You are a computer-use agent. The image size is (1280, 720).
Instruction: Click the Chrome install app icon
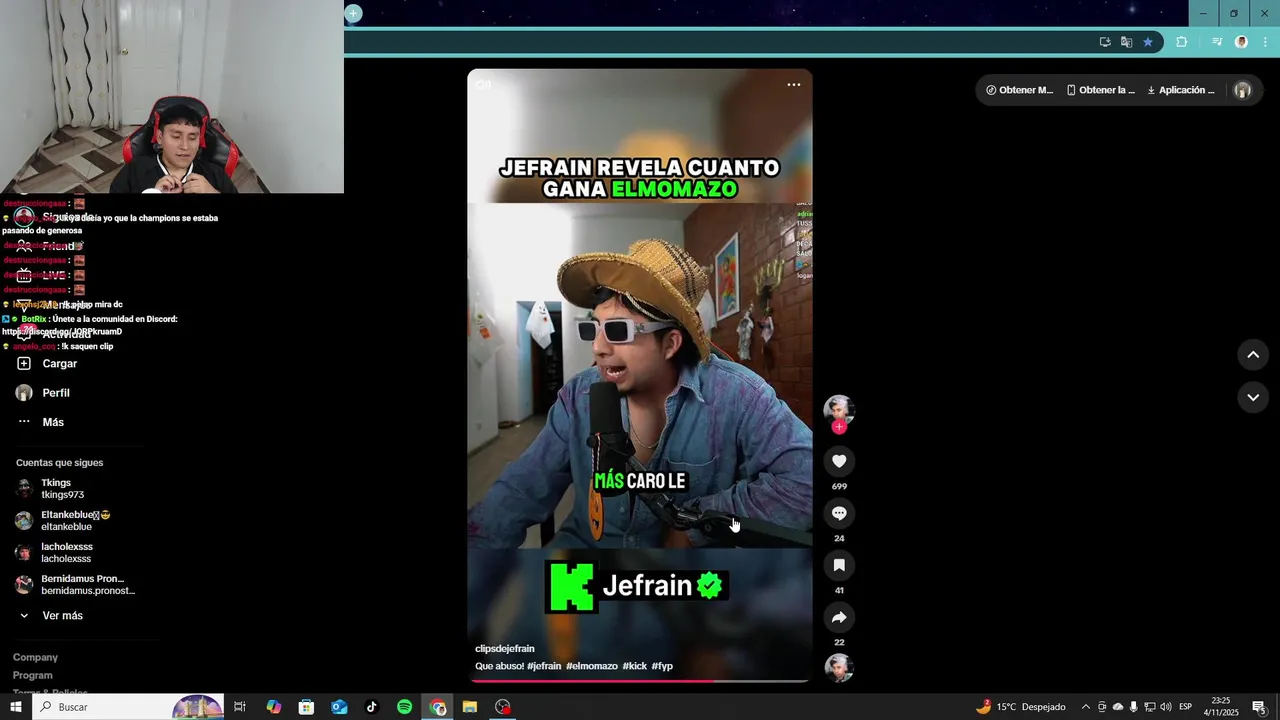tap(1105, 42)
